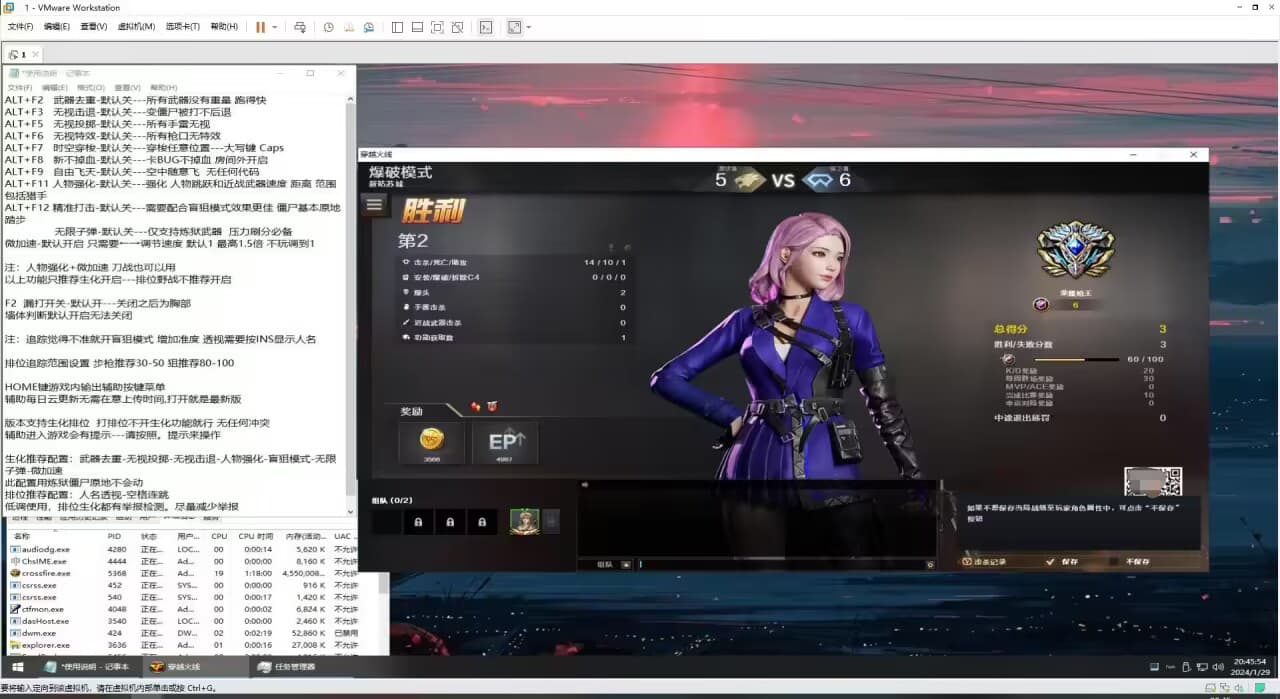Screen dimensions: 1280x699
Task: Sort Task Manager by CPU 时间 column
Action: point(258,537)
